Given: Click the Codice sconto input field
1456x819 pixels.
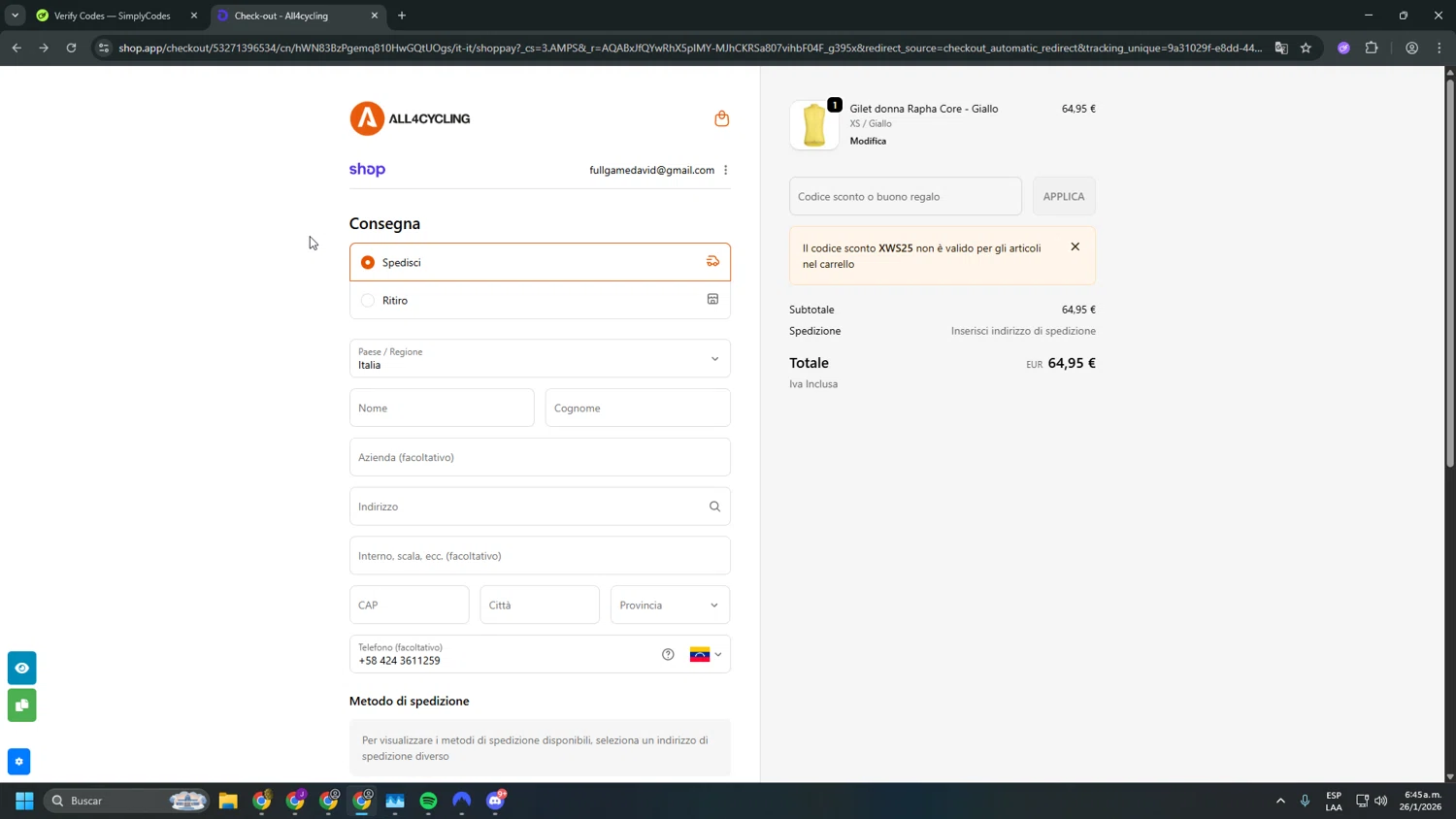Looking at the screenshot, I should 905,196.
